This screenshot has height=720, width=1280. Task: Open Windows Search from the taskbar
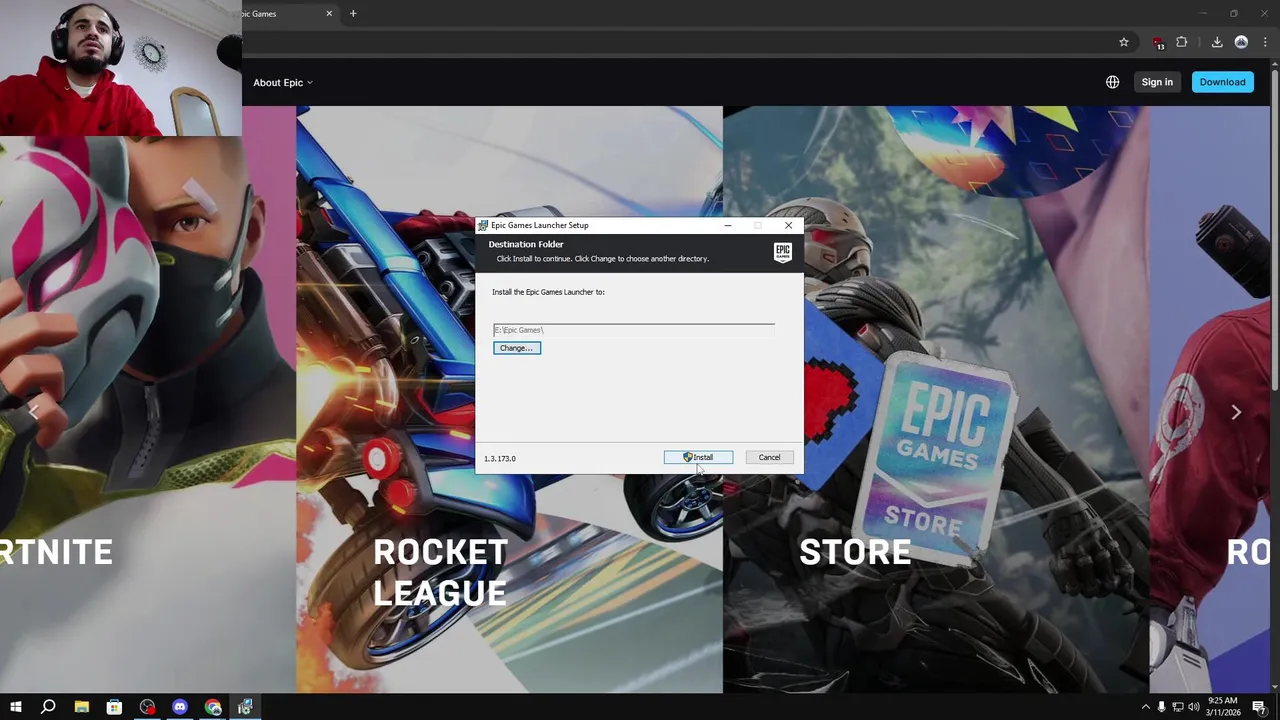tap(48, 707)
